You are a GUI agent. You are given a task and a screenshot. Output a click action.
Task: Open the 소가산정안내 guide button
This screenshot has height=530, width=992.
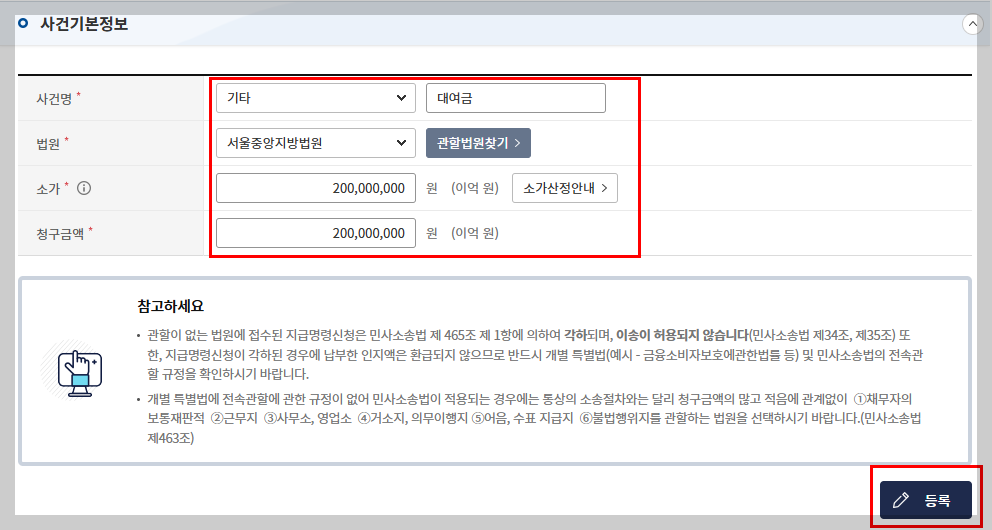click(565, 188)
